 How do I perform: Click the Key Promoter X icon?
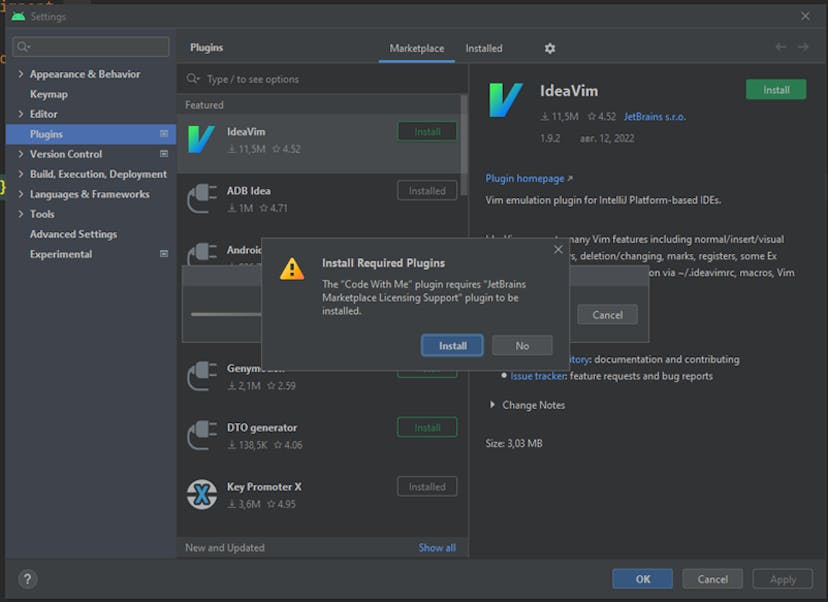[202, 495]
